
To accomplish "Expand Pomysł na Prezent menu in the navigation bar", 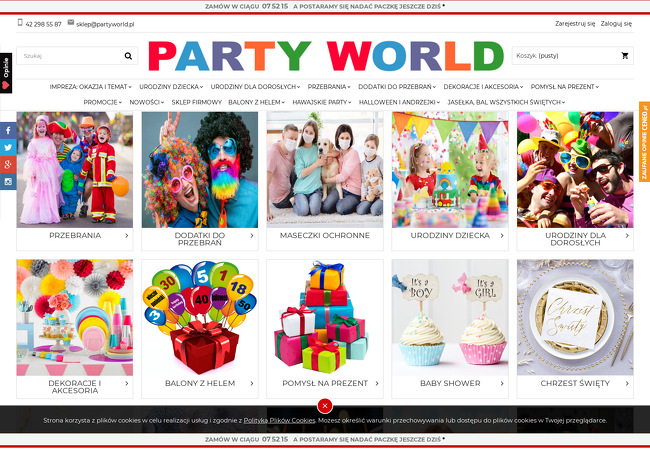I will pos(565,87).
